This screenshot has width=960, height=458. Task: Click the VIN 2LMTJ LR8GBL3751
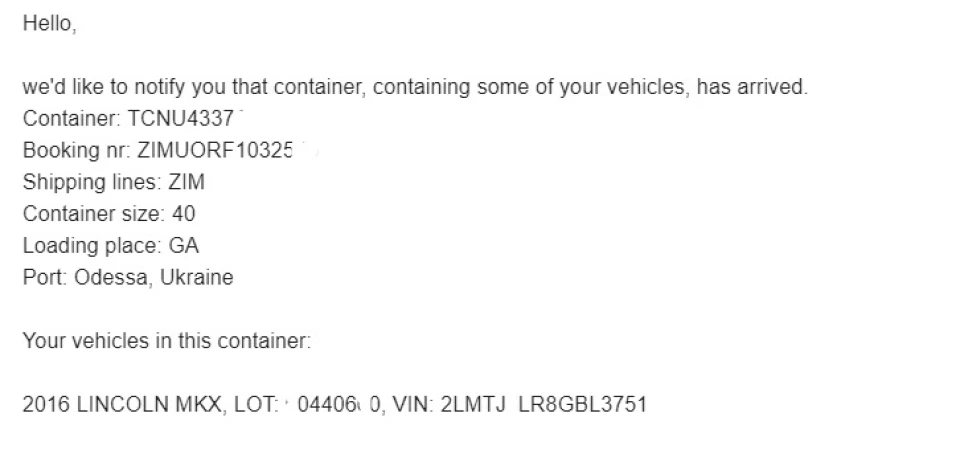(544, 405)
